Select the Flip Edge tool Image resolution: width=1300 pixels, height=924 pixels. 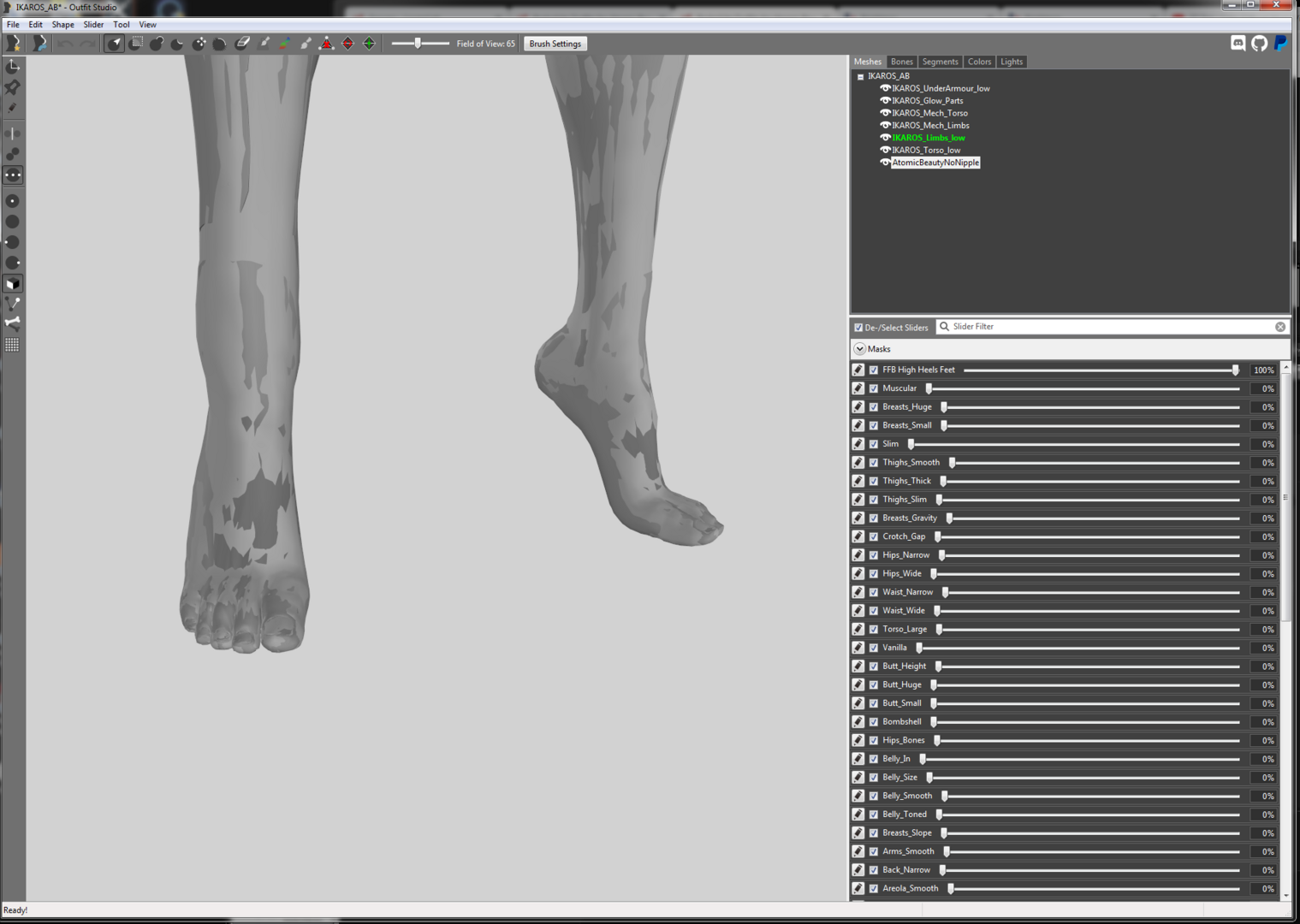coord(348,44)
